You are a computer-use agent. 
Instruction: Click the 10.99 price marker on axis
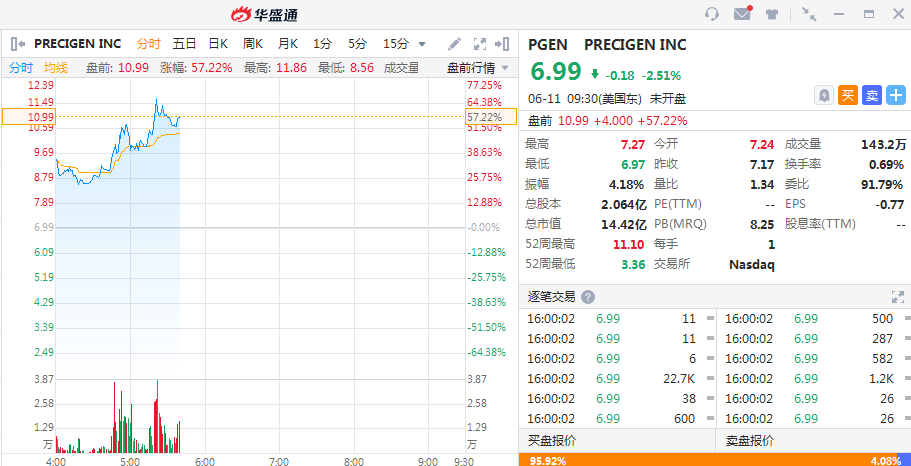coord(28,117)
